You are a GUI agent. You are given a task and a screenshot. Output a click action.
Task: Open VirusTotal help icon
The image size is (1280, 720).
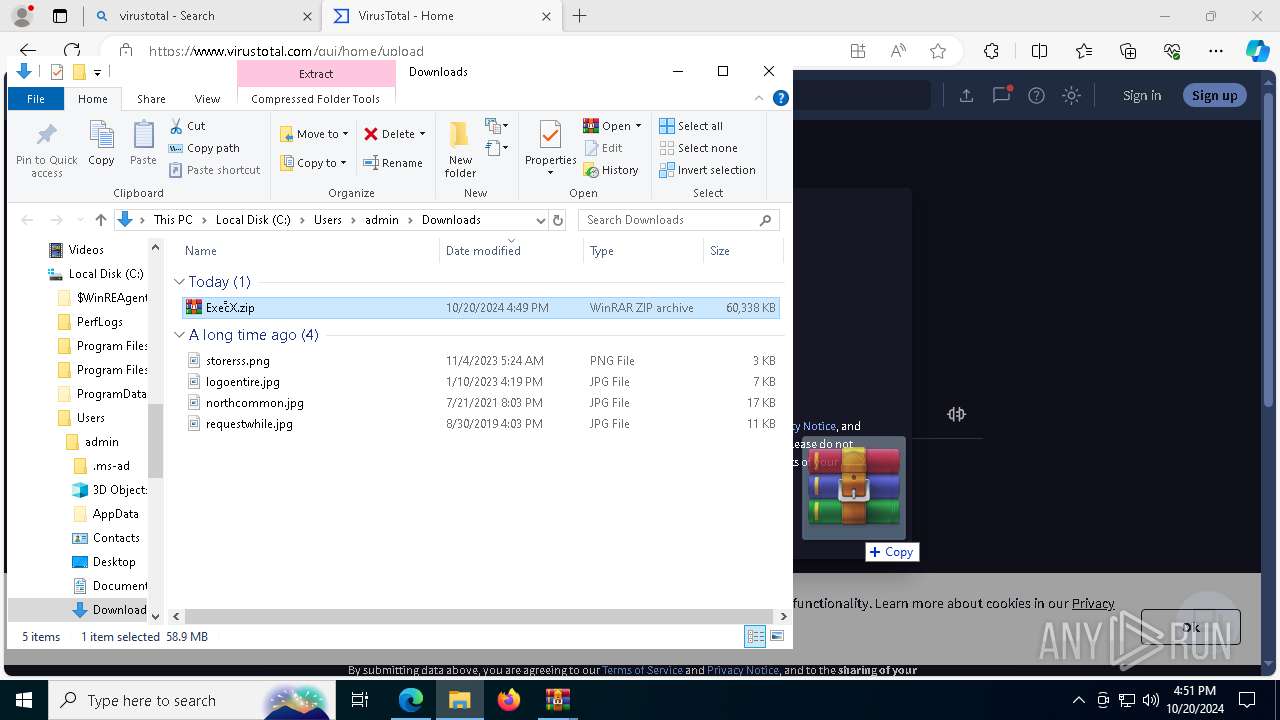[x=1037, y=95]
